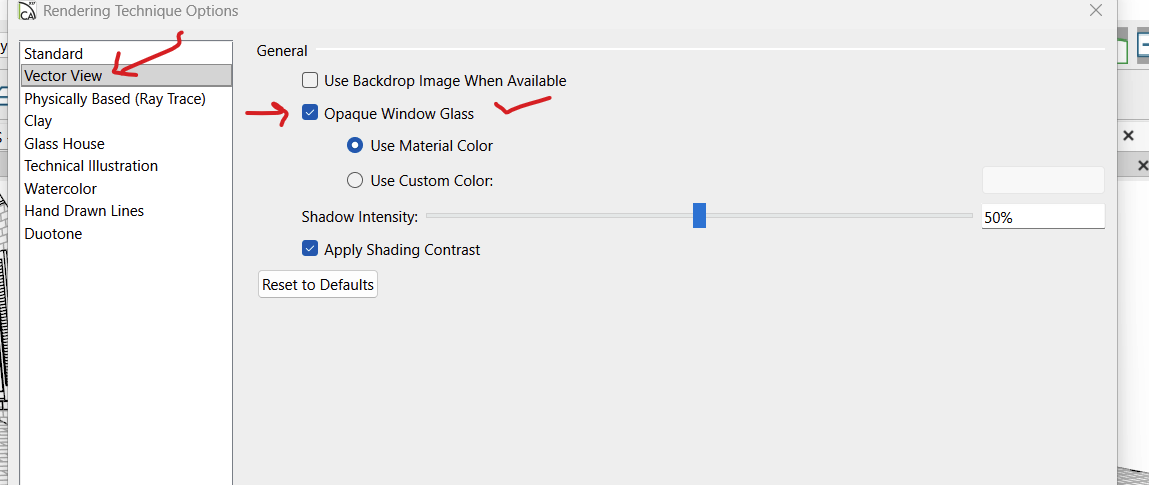
Task: Select the Clay rendering technique
Action: (38, 121)
